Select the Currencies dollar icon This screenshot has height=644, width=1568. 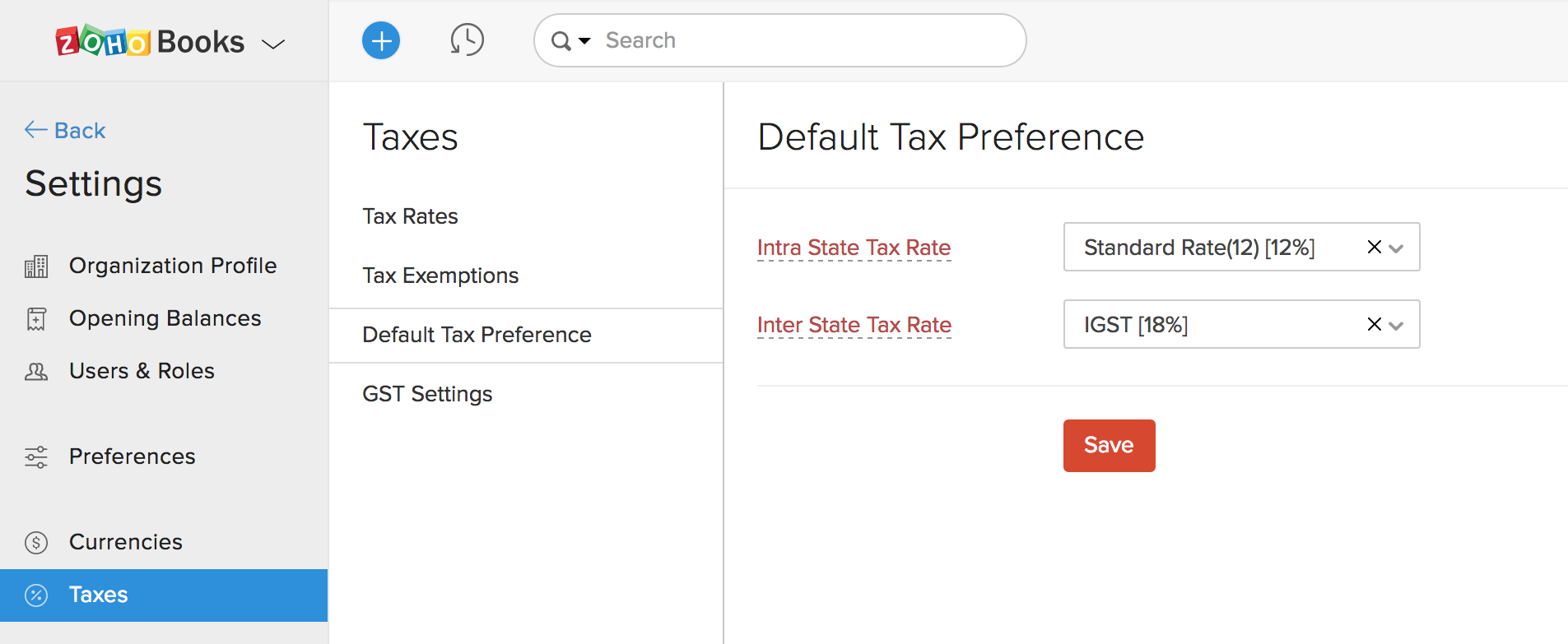36,541
